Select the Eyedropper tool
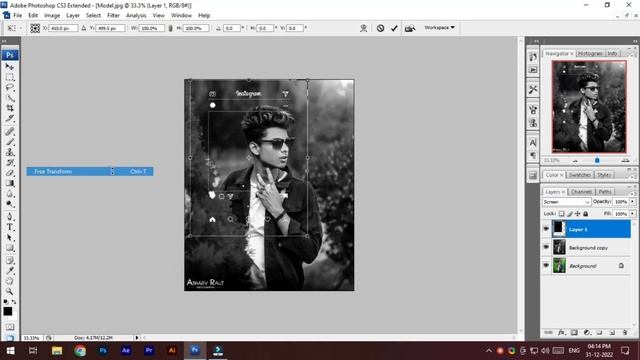The width and height of the screenshot is (640, 360). [9, 270]
